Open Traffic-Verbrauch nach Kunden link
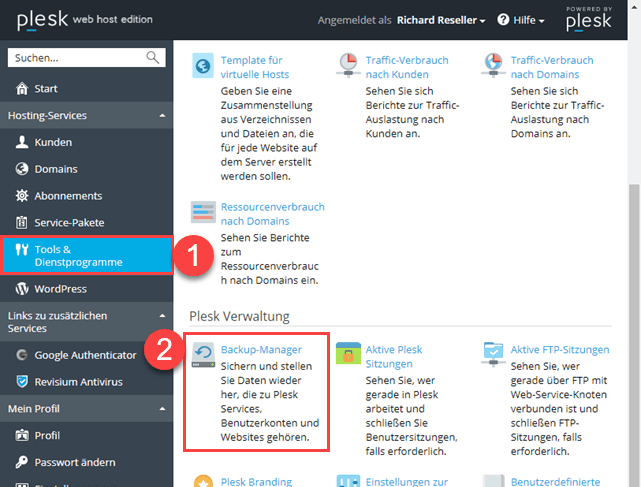 click(x=407, y=67)
